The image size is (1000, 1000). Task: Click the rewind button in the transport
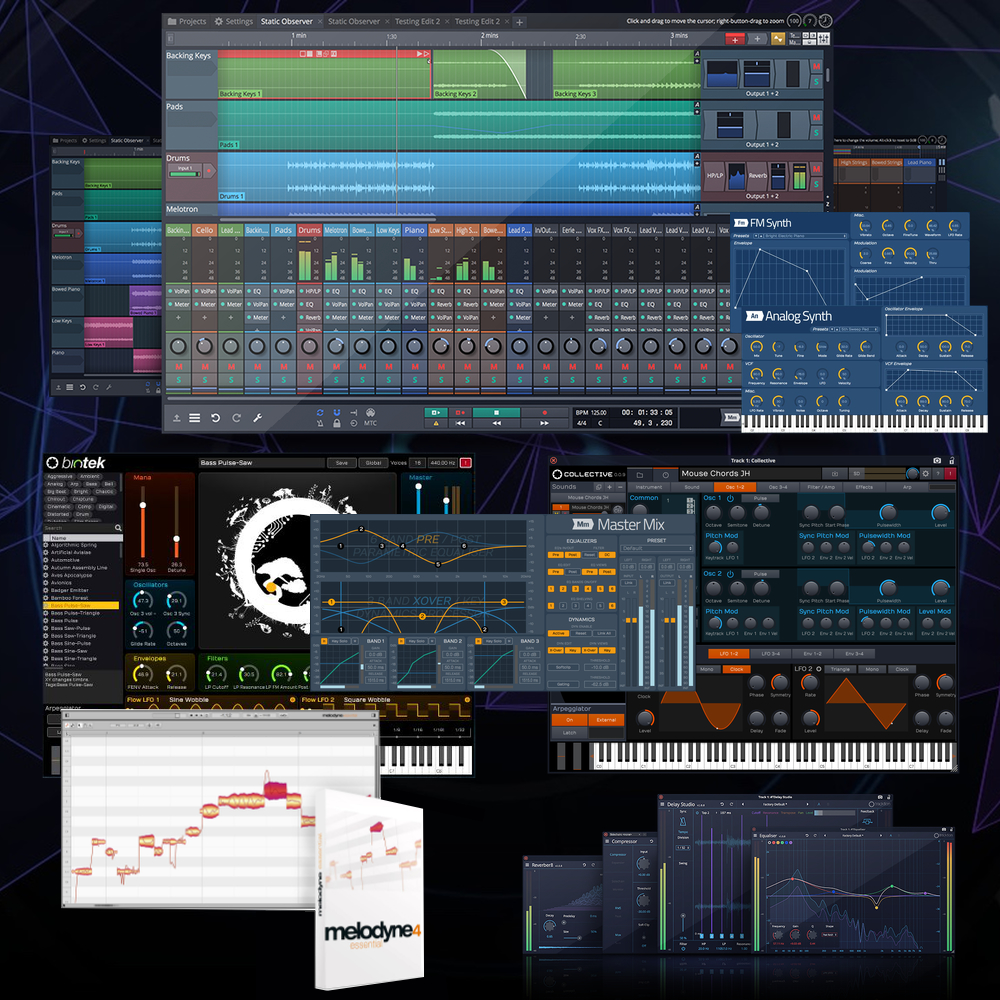tap(496, 423)
